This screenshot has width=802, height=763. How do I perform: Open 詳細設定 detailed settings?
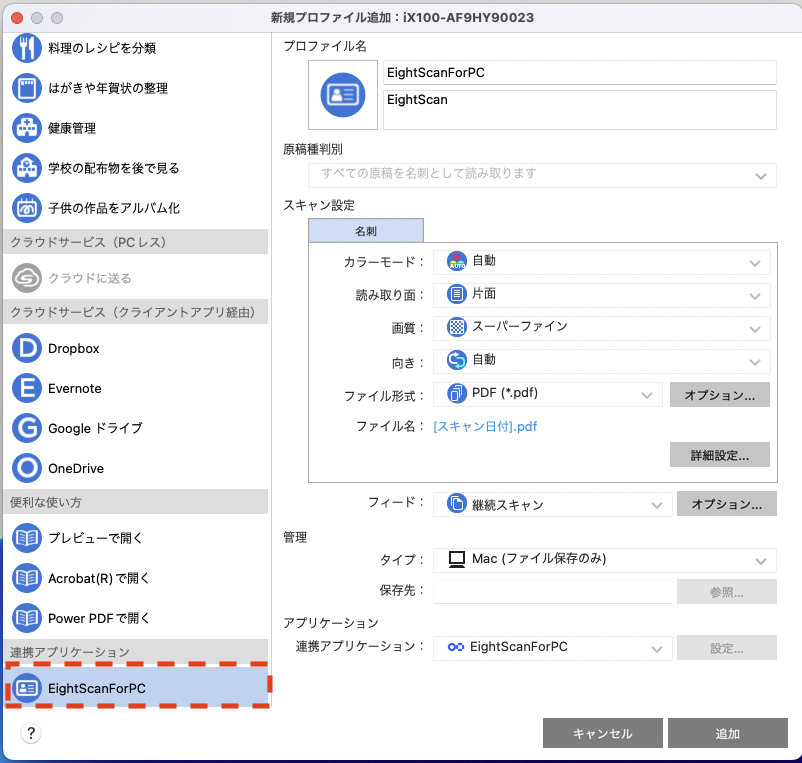pos(720,455)
